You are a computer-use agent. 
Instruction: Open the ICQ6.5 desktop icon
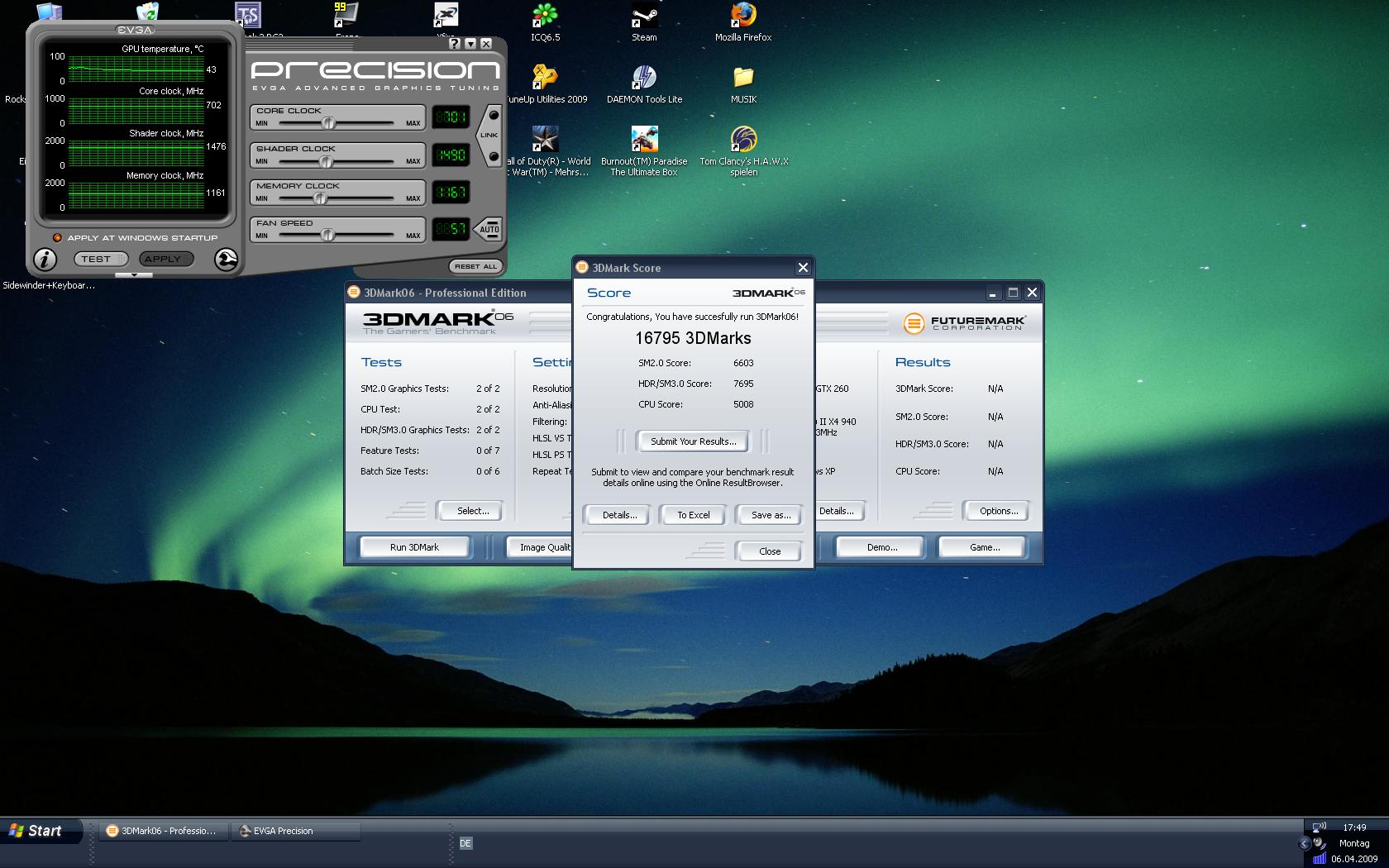tap(545, 22)
